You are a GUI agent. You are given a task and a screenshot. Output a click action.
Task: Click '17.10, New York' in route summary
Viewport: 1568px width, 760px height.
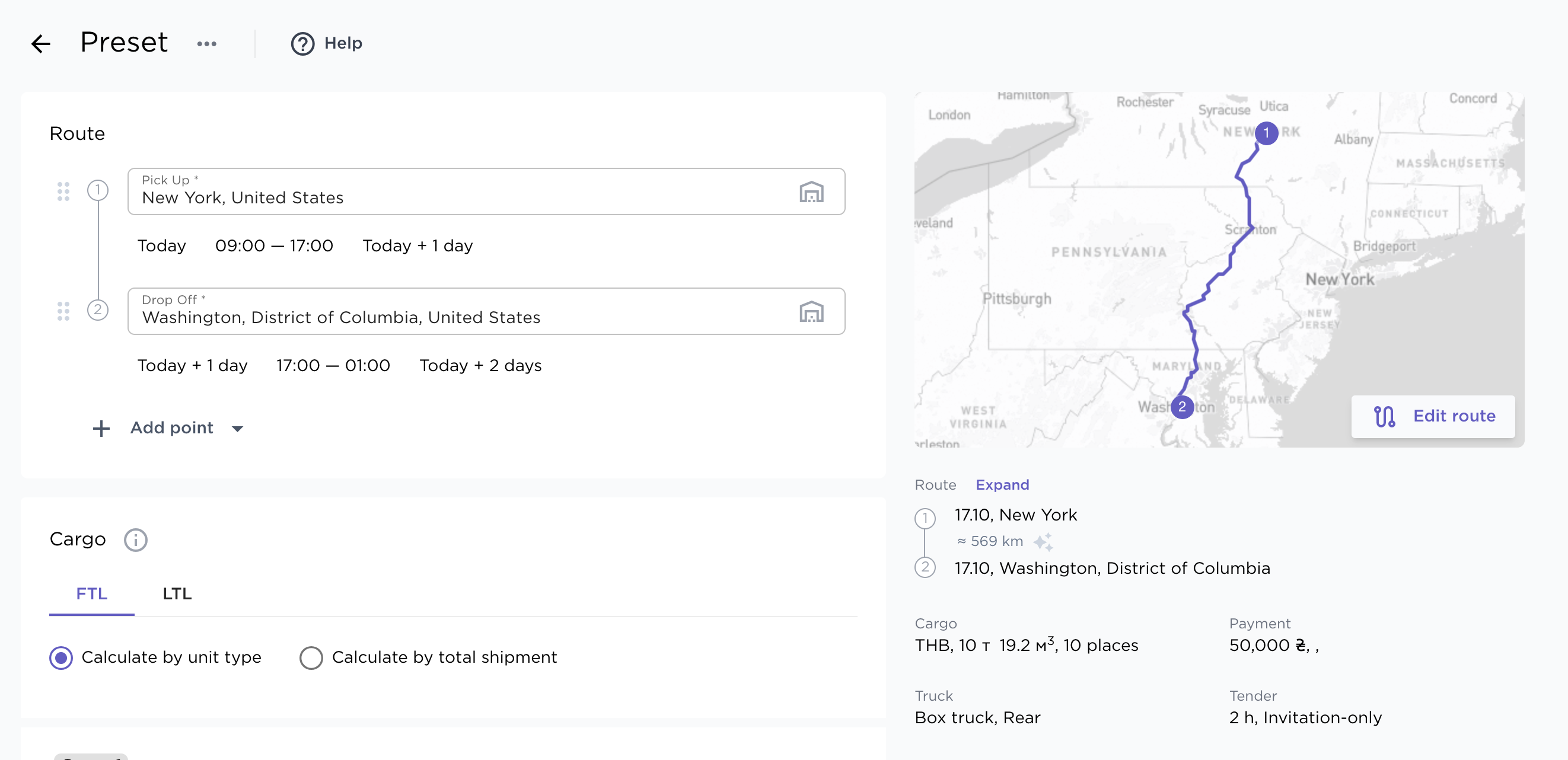tap(1015, 515)
